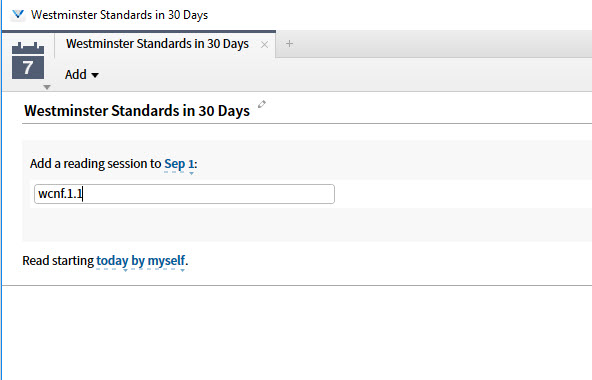
Task: Open the Sep 1 date dropdown
Action: tap(179, 164)
